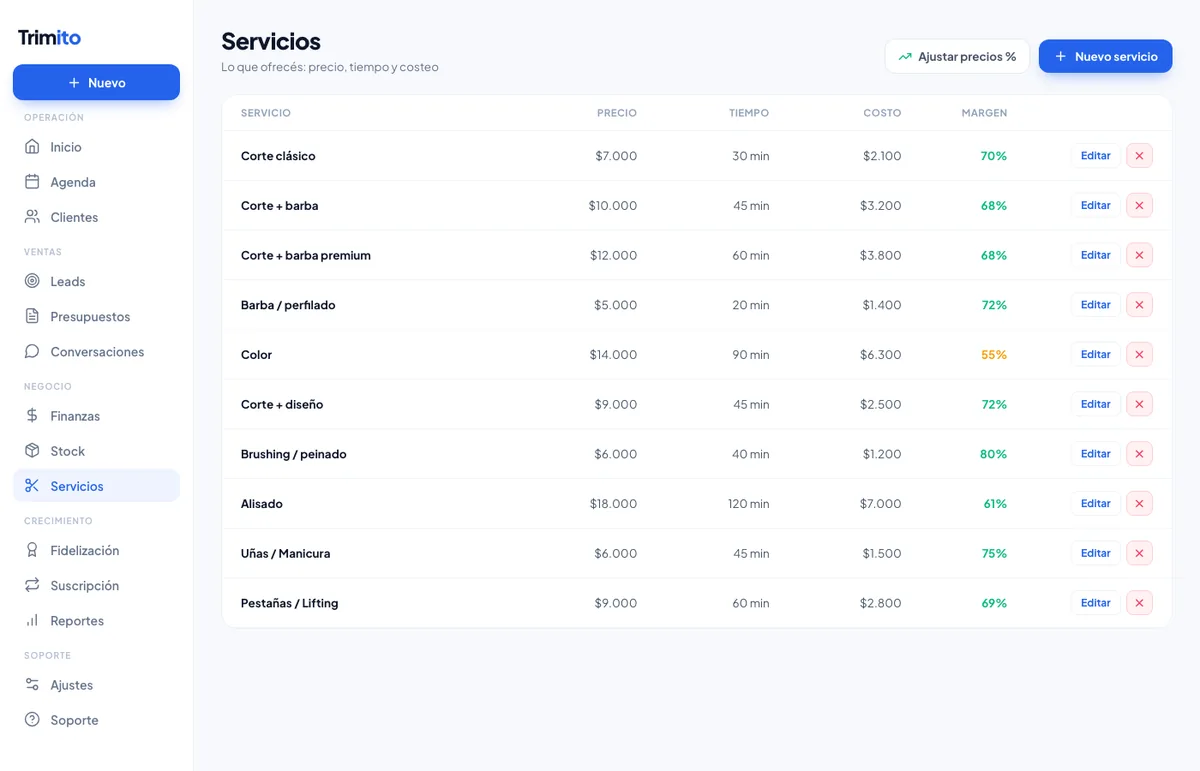Click the Stock box icon
The image size is (1200, 771).
point(32,451)
